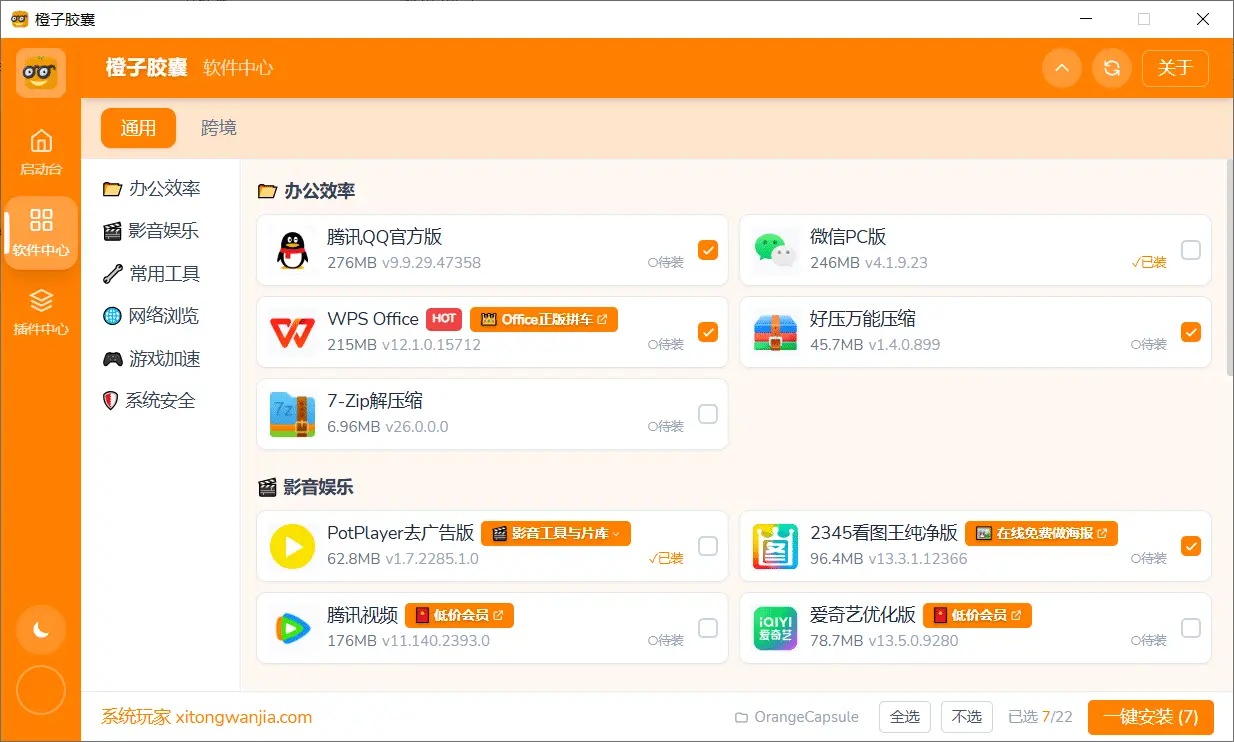The image size is (1234, 742).
Task: Click the QQ penguin app icon
Action: click(x=291, y=249)
